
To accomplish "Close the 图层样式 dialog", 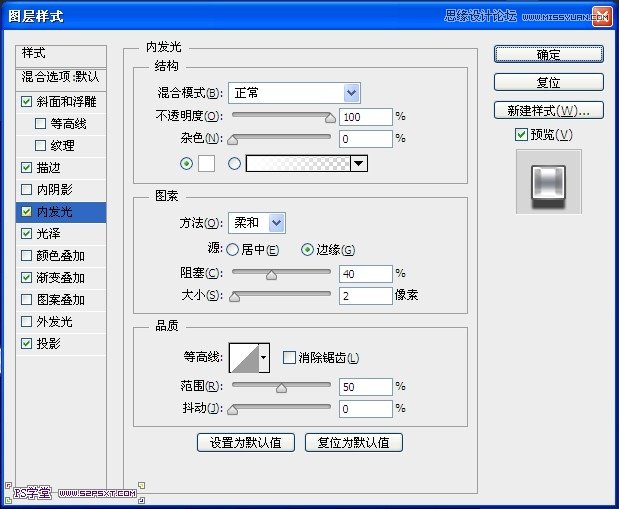I will pyautogui.click(x=602, y=17).
